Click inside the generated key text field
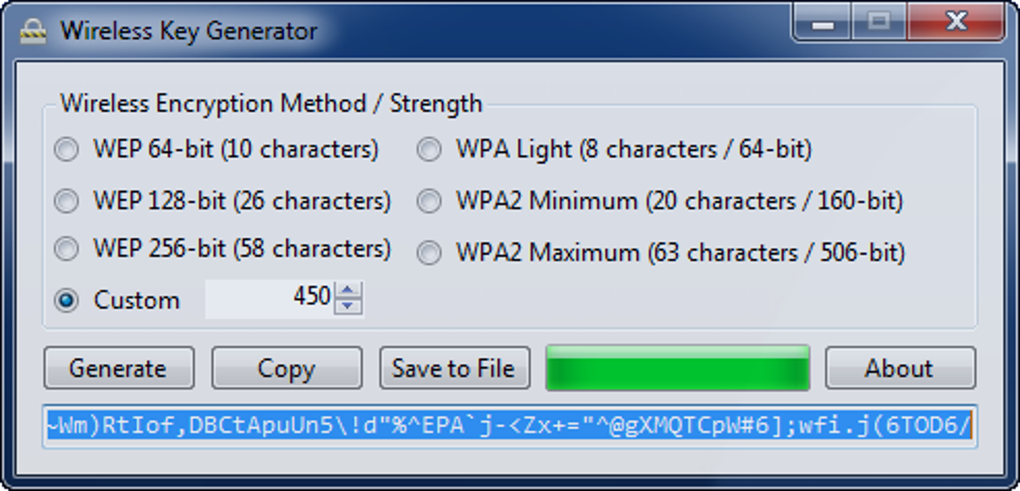Viewport: 1020px width, 491px height. pyautogui.click(x=509, y=428)
